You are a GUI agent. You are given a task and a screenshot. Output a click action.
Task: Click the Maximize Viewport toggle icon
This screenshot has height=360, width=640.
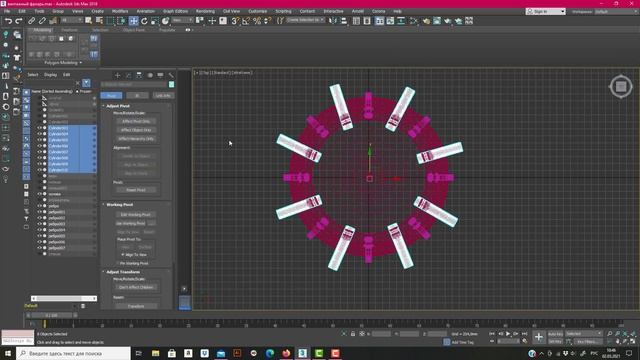[x=633, y=341]
